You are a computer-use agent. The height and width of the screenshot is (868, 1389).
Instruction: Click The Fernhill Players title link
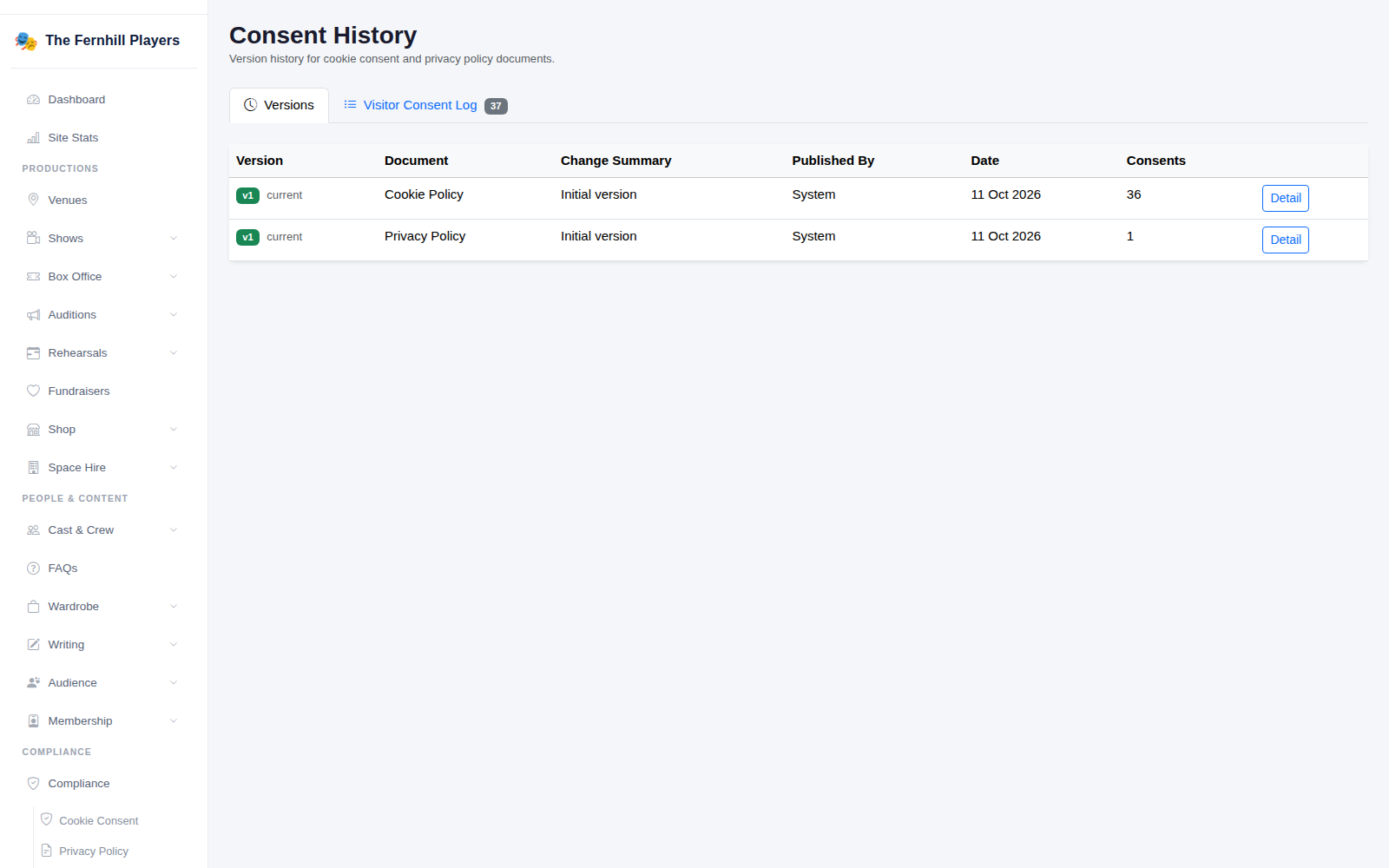coord(113,41)
